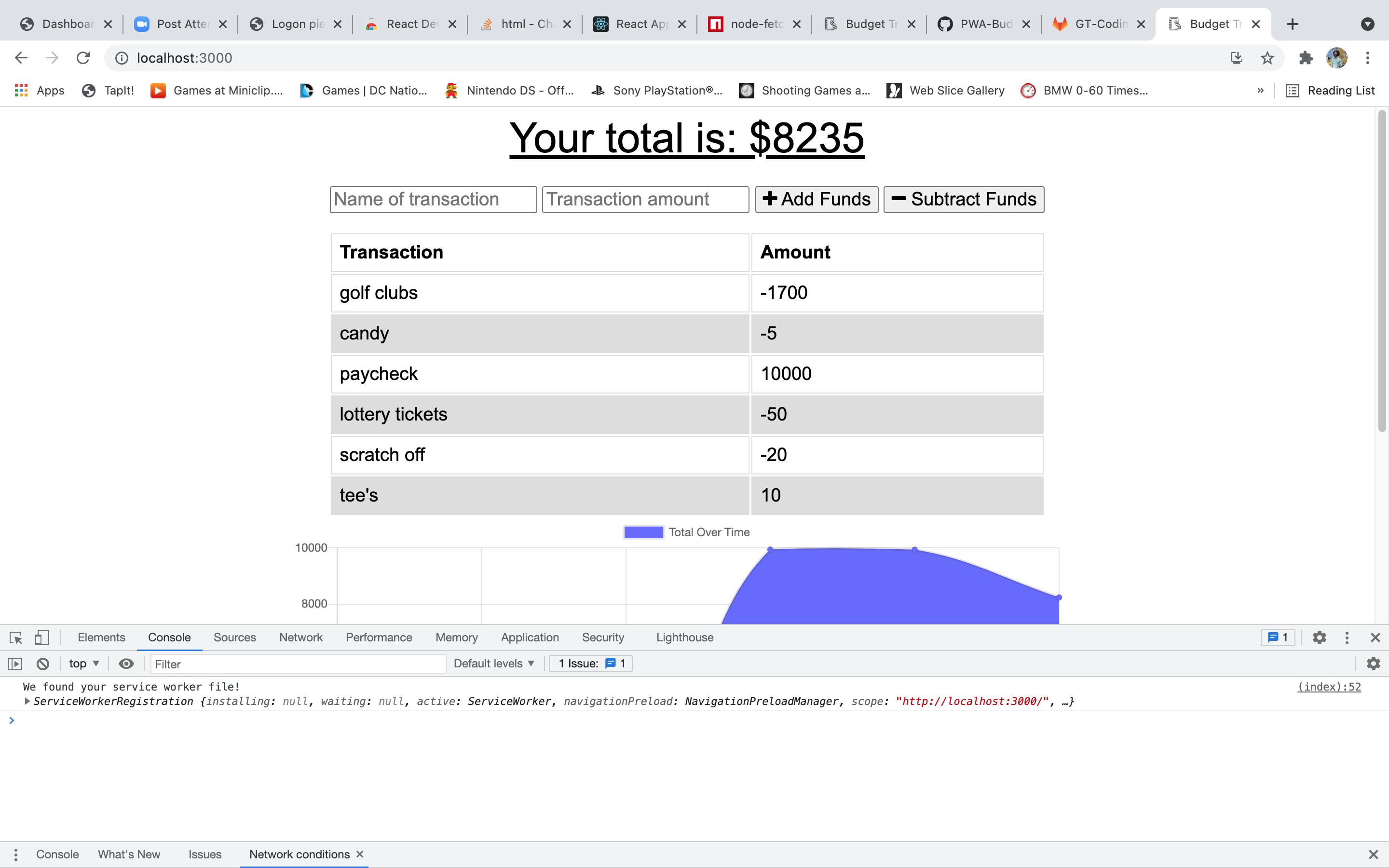Clear the console with the ban icon
This screenshot has width=1389, height=868.
click(42, 664)
